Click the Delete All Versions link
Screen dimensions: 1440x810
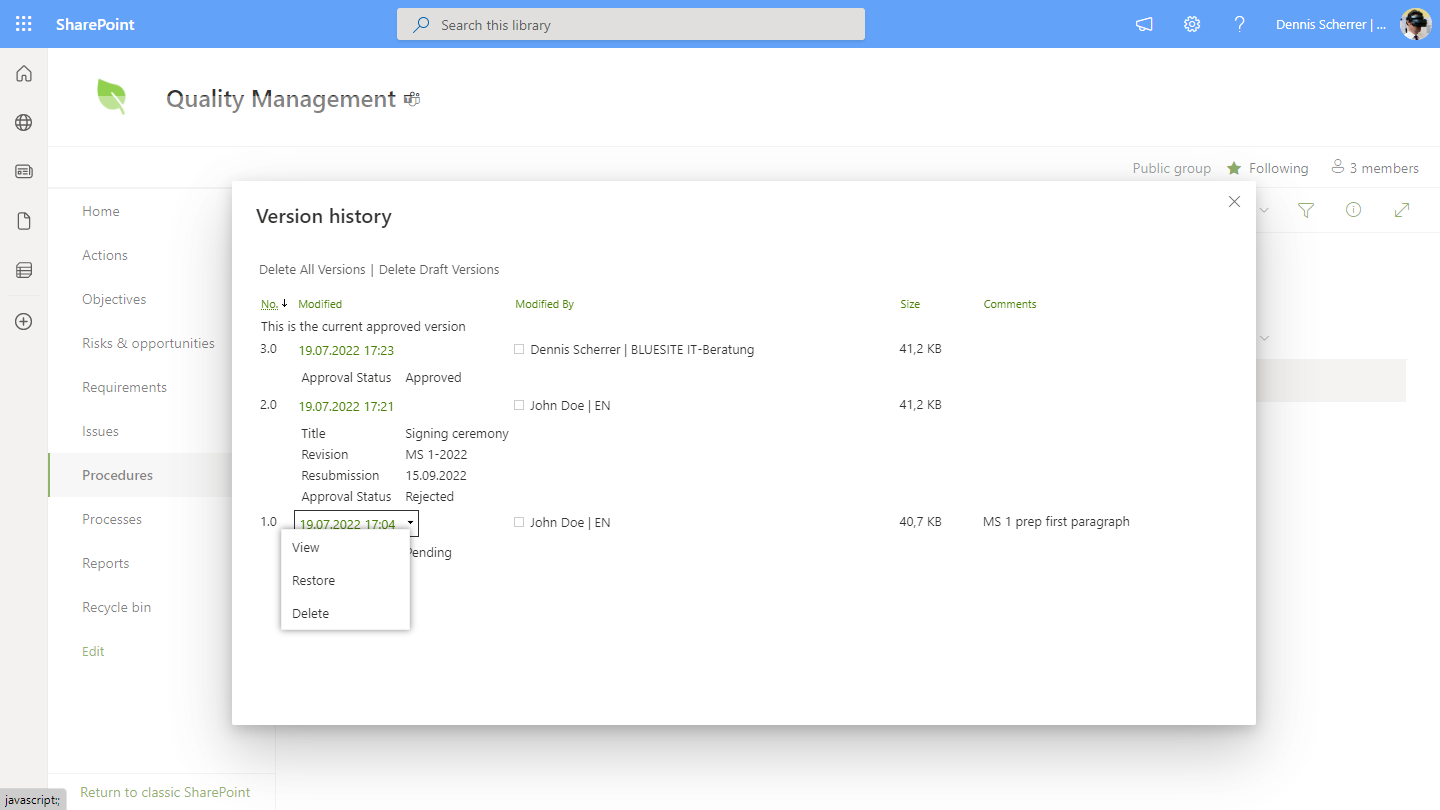tap(312, 270)
